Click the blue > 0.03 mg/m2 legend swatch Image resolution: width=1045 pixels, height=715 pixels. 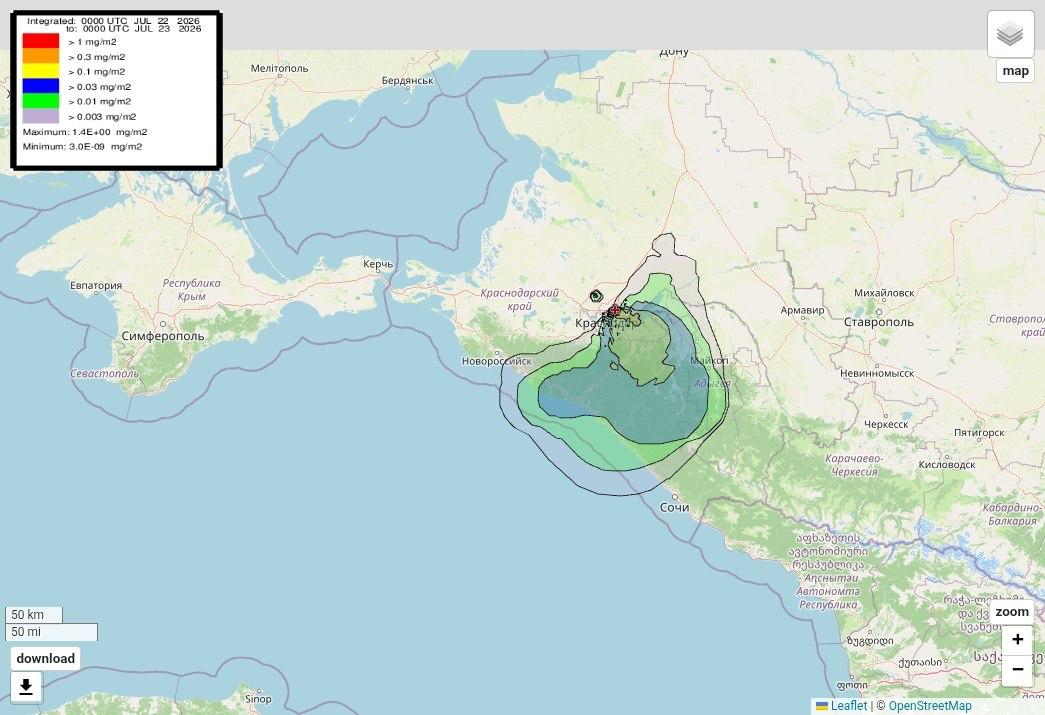click(x=41, y=86)
